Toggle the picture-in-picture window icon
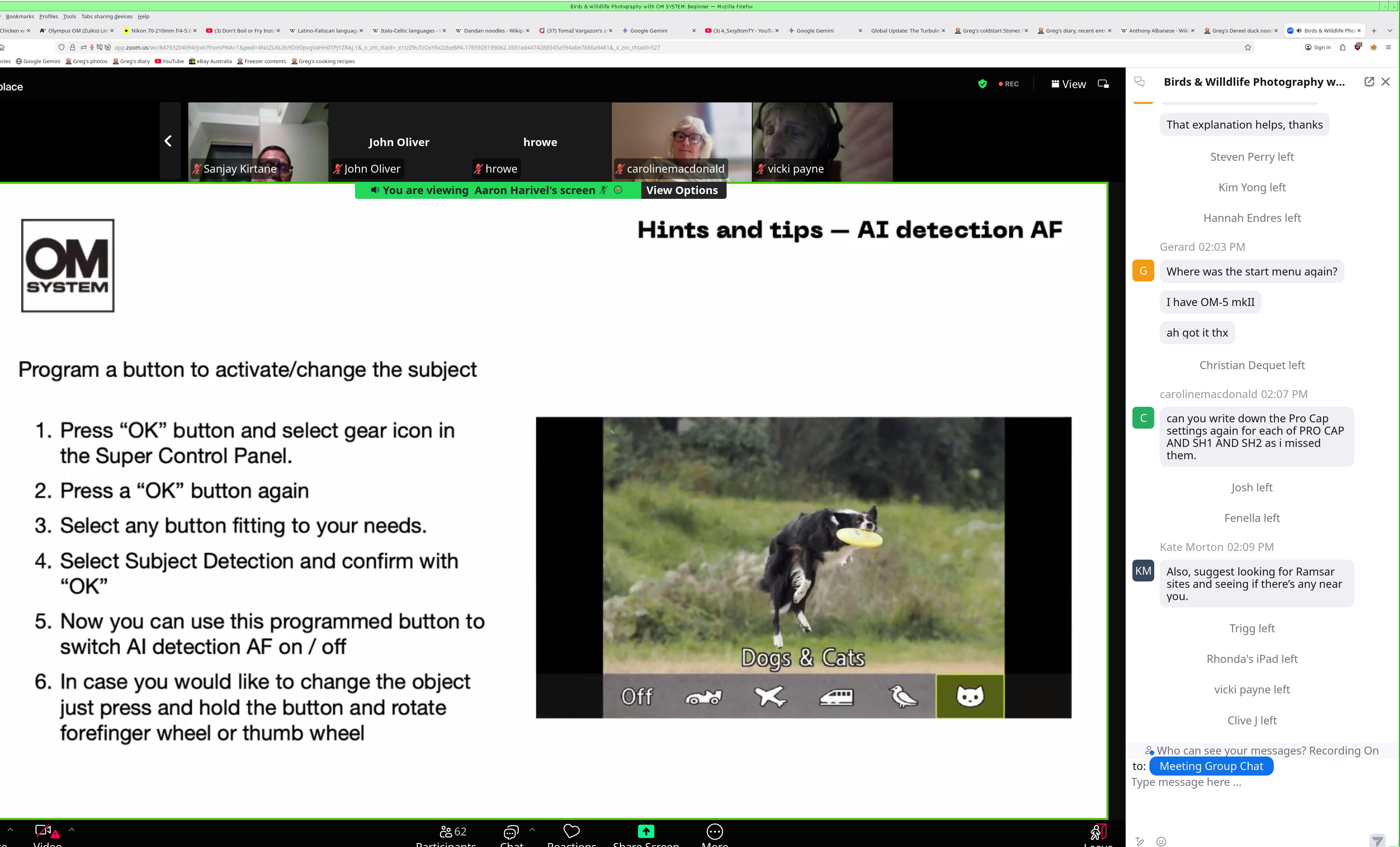 tap(1103, 84)
